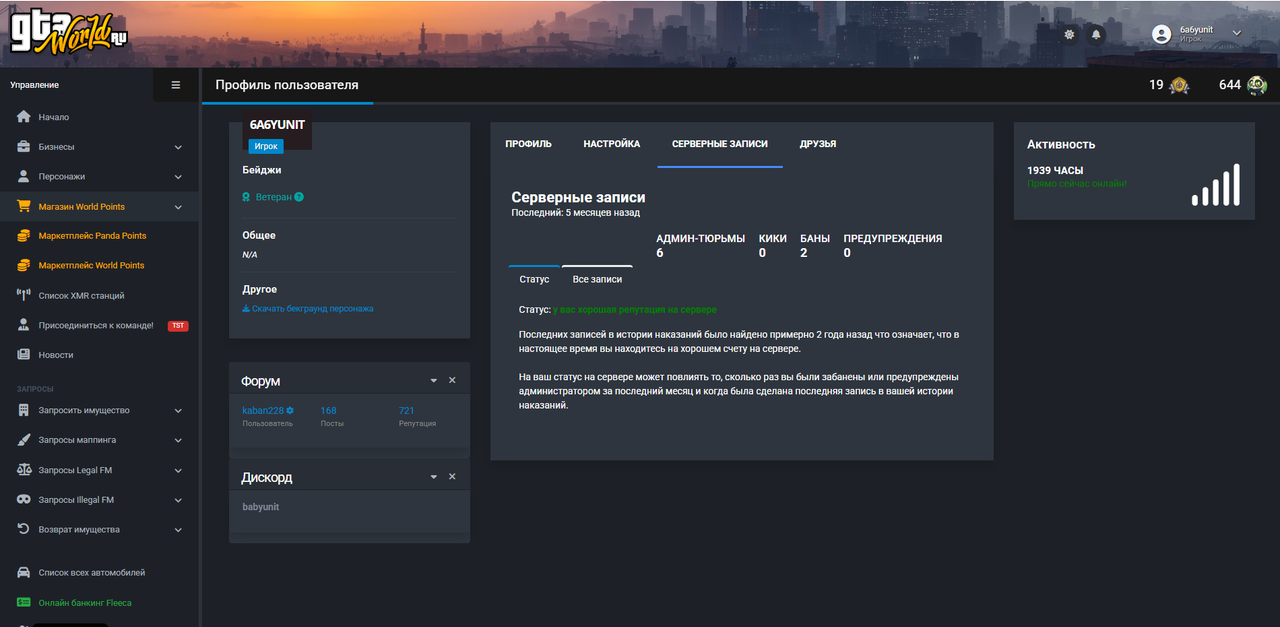Click the panda points icon beside 644

click(x=1257, y=86)
